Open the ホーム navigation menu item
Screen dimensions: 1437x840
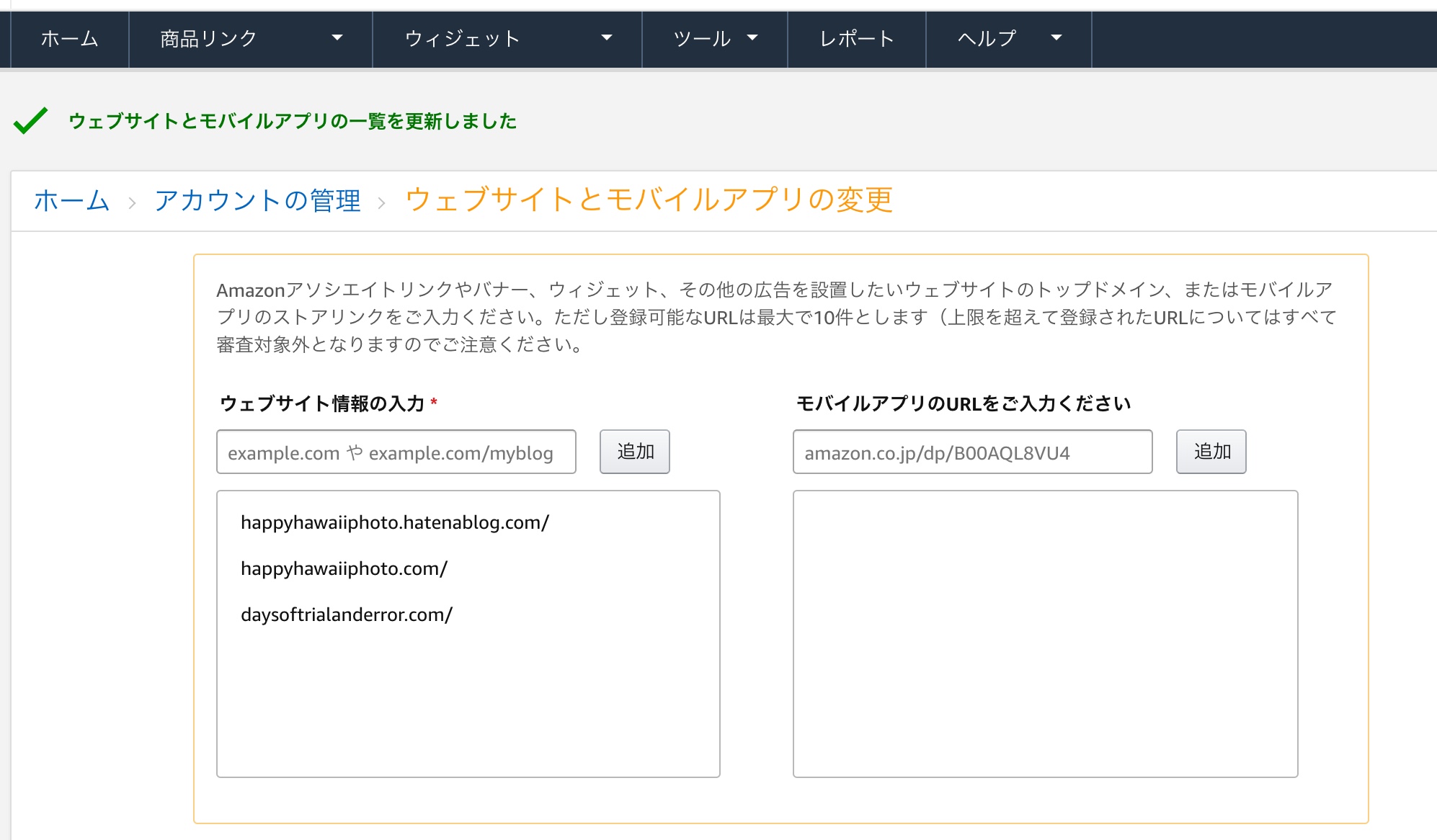pyautogui.click(x=69, y=39)
